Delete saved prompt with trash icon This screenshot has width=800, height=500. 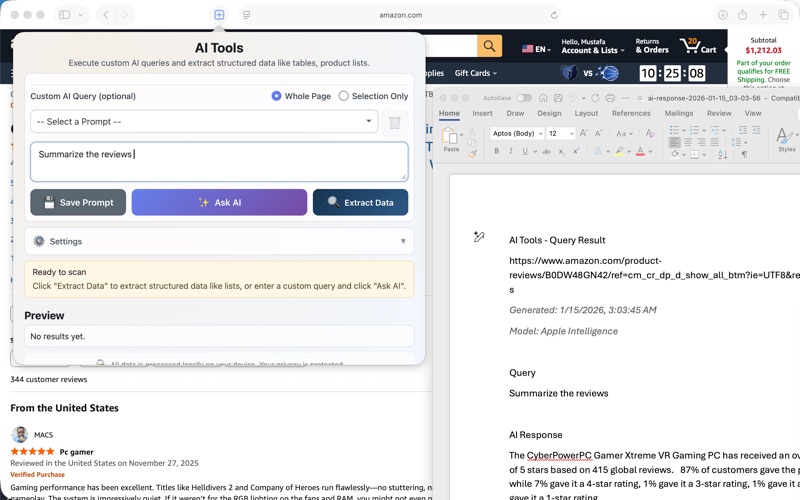(x=394, y=122)
